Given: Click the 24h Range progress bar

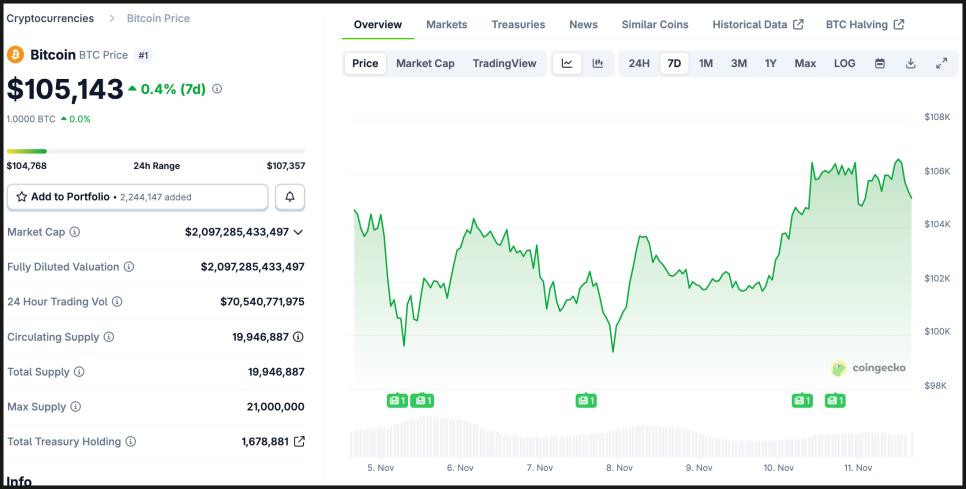Looking at the screenshot, I should (155, 151).
